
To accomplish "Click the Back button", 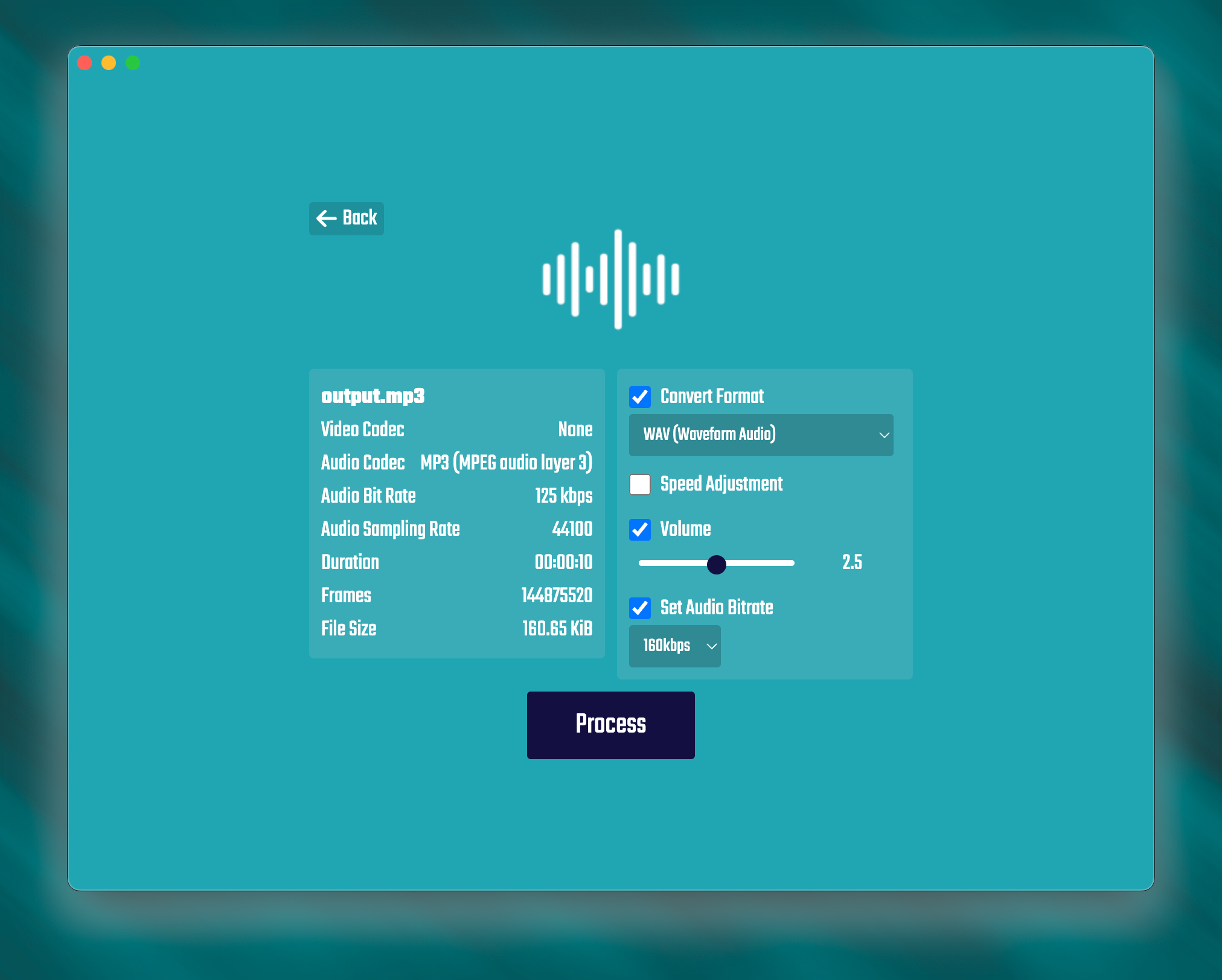I will pyautogui.click(x=346, y=218).
